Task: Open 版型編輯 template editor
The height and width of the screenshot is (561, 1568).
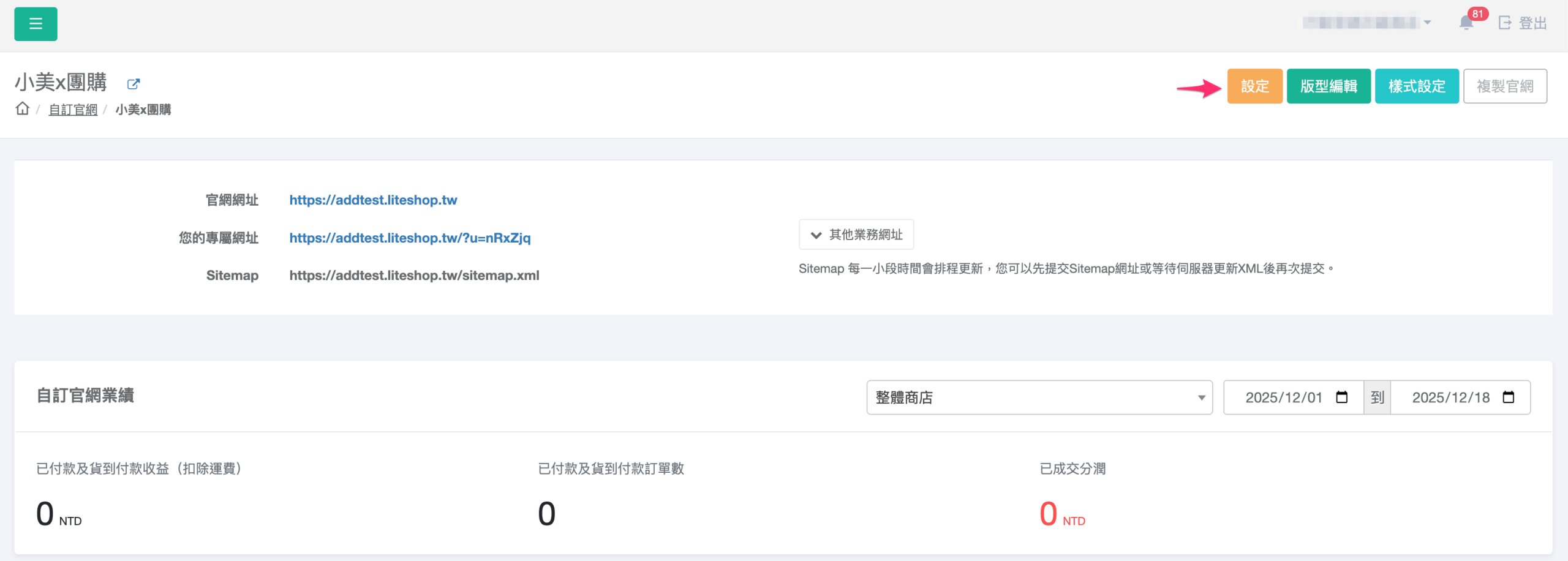Action: click(1329, 86)
